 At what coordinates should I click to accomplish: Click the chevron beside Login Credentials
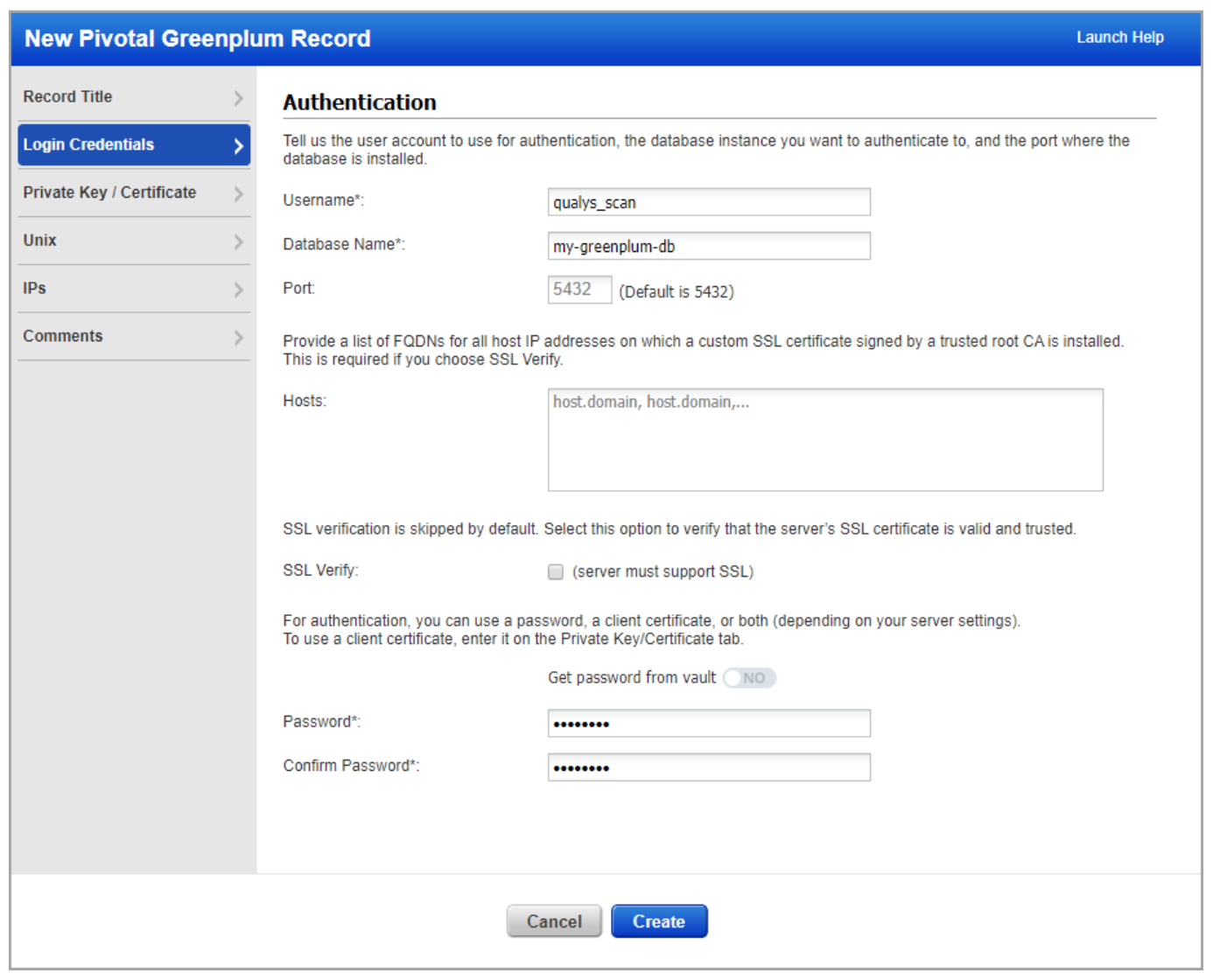238,146
